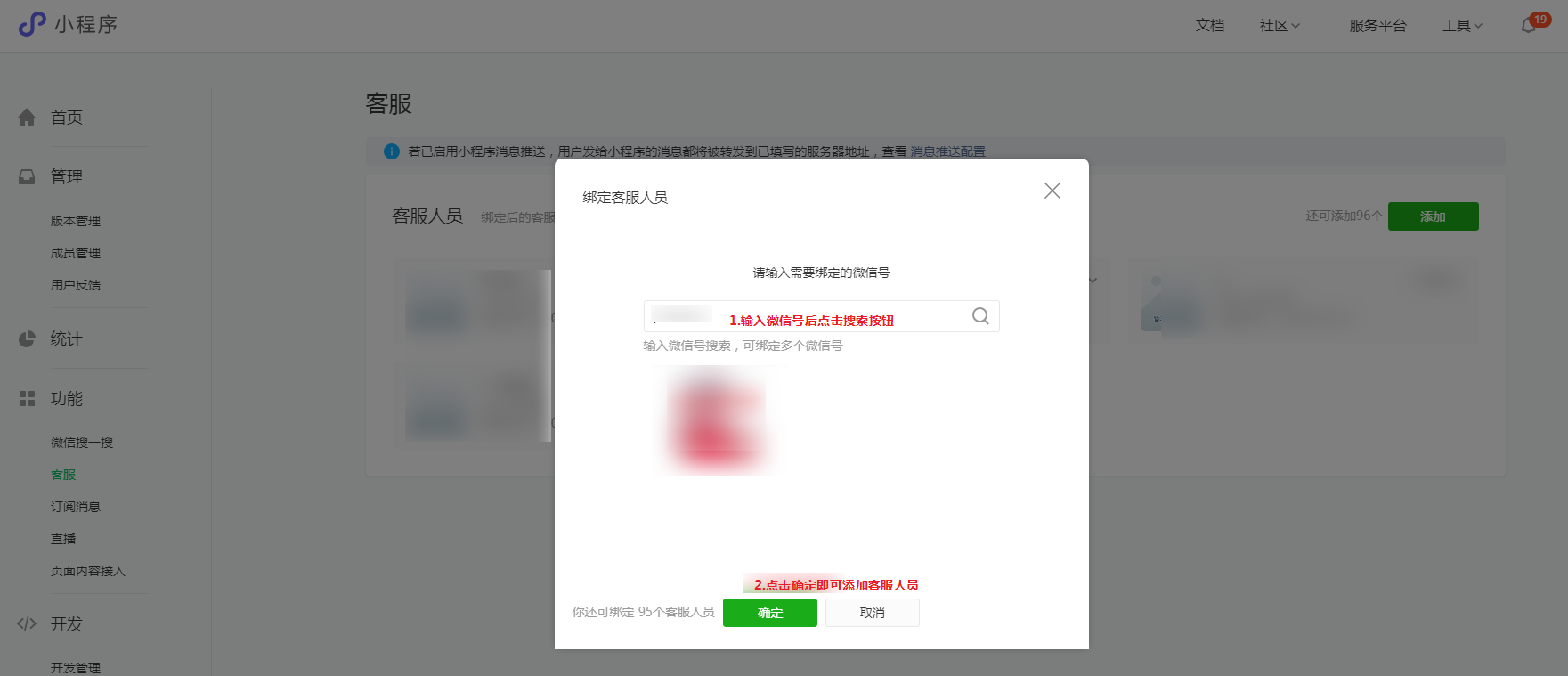1568x676 pixels.
Task: Click the 功能 grid icon
Action: 27,398
